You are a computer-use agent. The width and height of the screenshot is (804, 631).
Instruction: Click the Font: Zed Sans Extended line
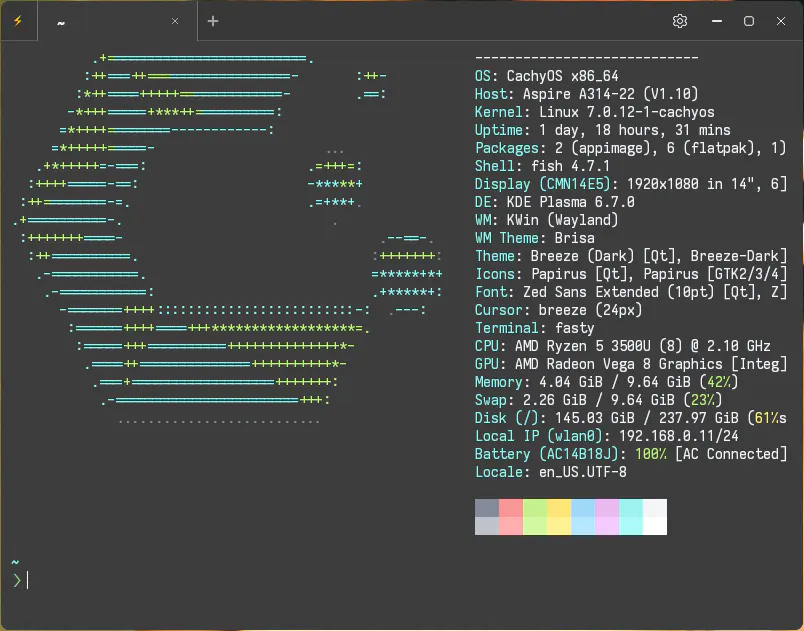pyautogui.click(x=631, y=292)
